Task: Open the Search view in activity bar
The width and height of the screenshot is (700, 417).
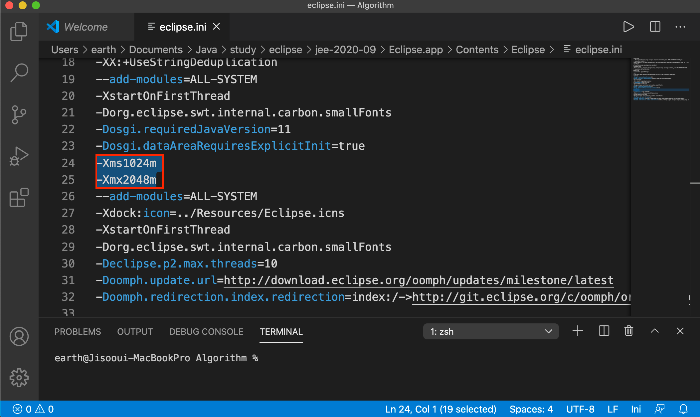Action: click(19, 72)
